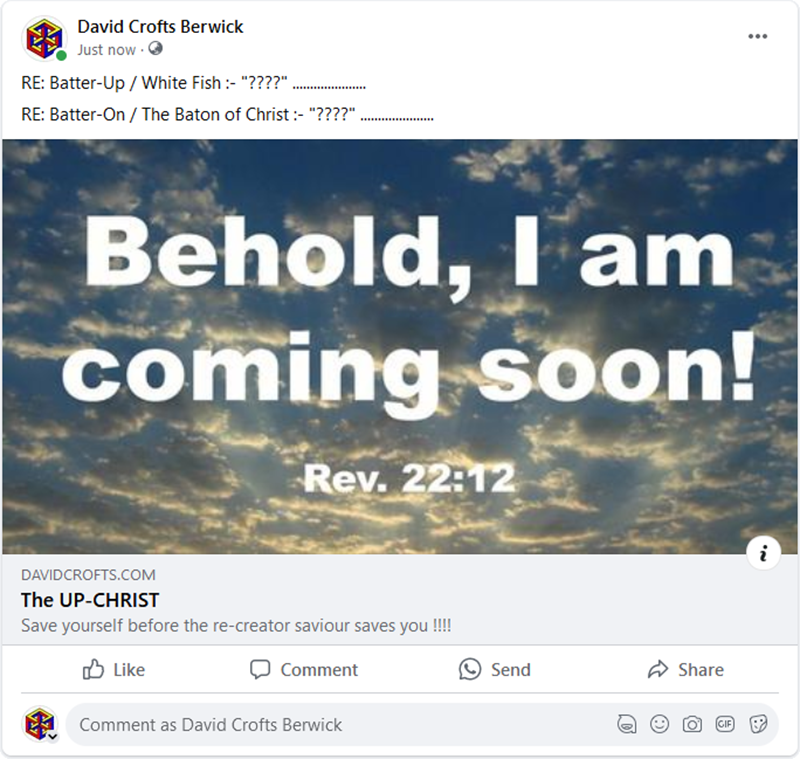The height and width of the screenshot is (759, 800).
Task: Open the three-dots post options menu
Action: tap(758, 36)
